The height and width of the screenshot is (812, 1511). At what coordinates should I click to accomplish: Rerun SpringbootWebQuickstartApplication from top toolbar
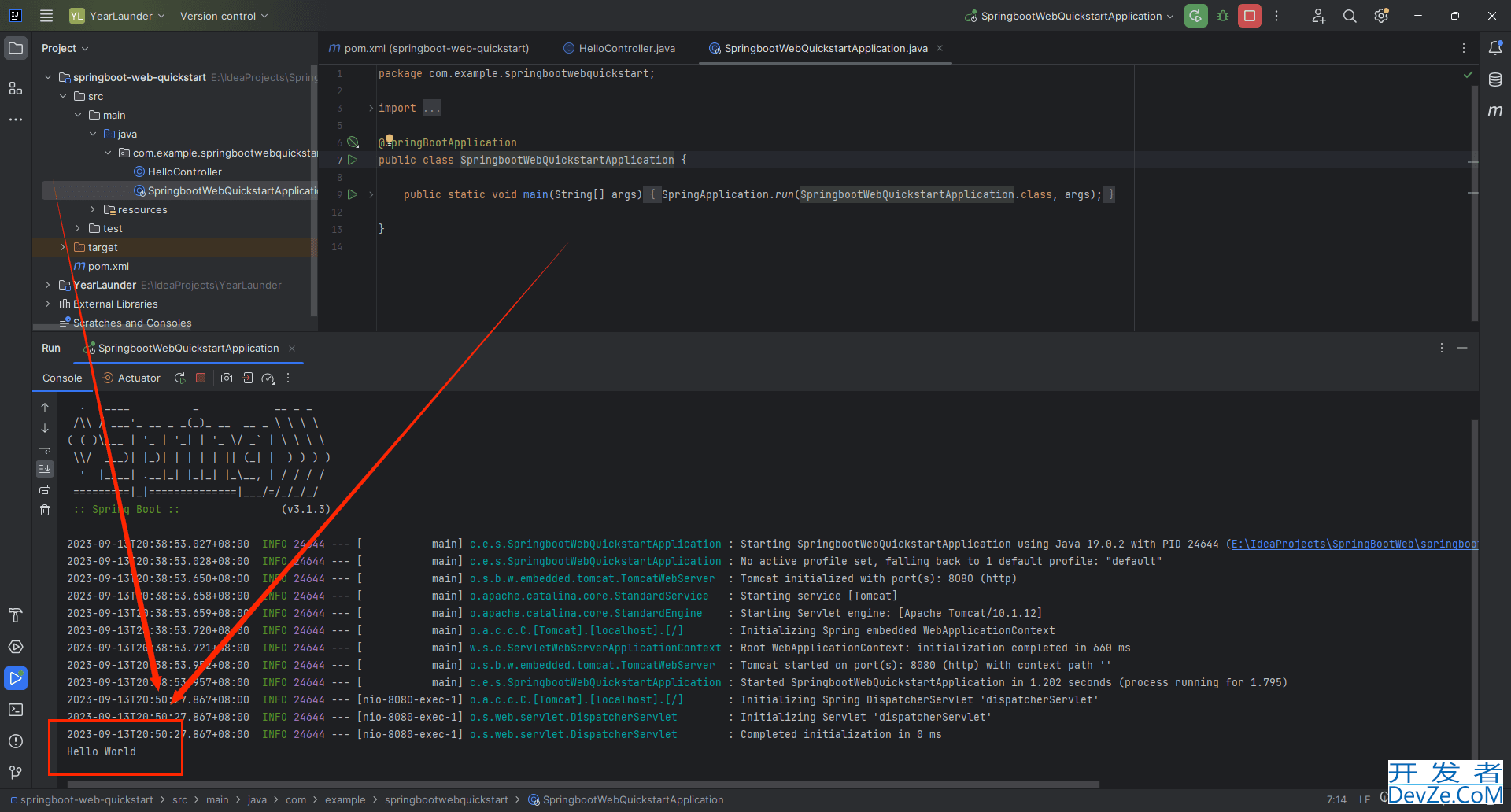[x=1195, y=16]
